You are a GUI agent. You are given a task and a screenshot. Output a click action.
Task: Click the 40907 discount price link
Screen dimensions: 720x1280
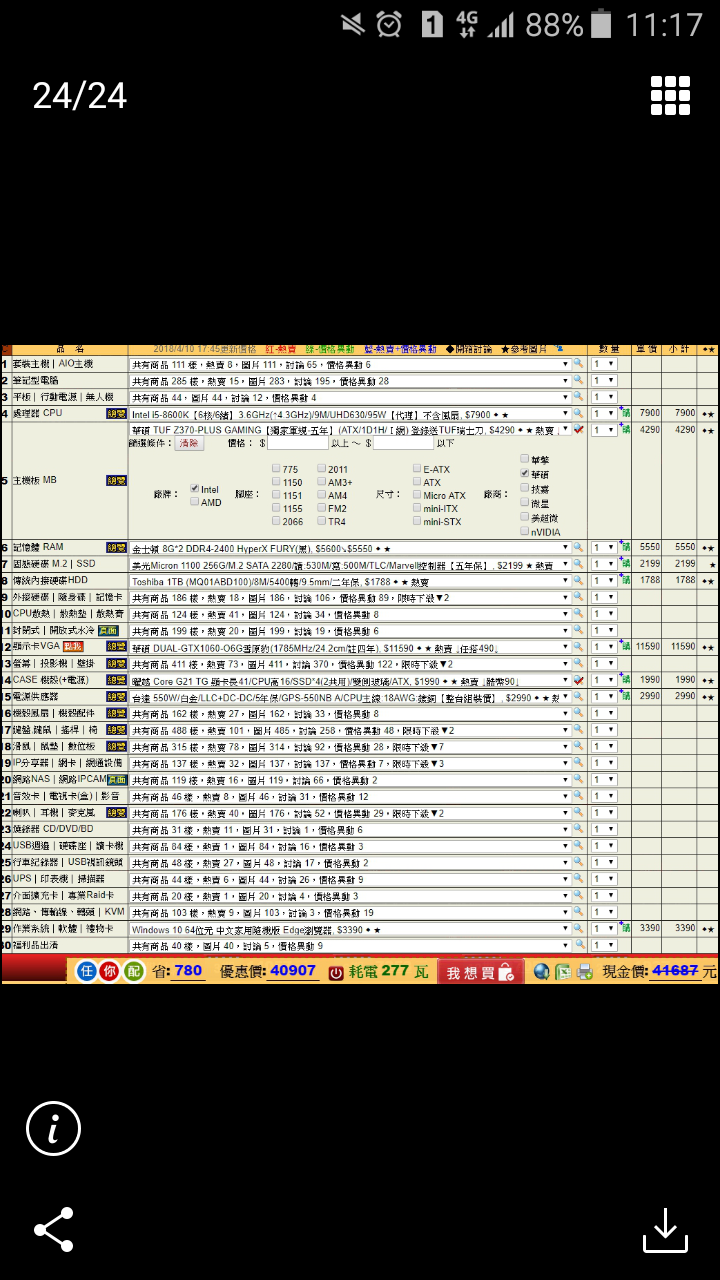[x=293, y=971]
